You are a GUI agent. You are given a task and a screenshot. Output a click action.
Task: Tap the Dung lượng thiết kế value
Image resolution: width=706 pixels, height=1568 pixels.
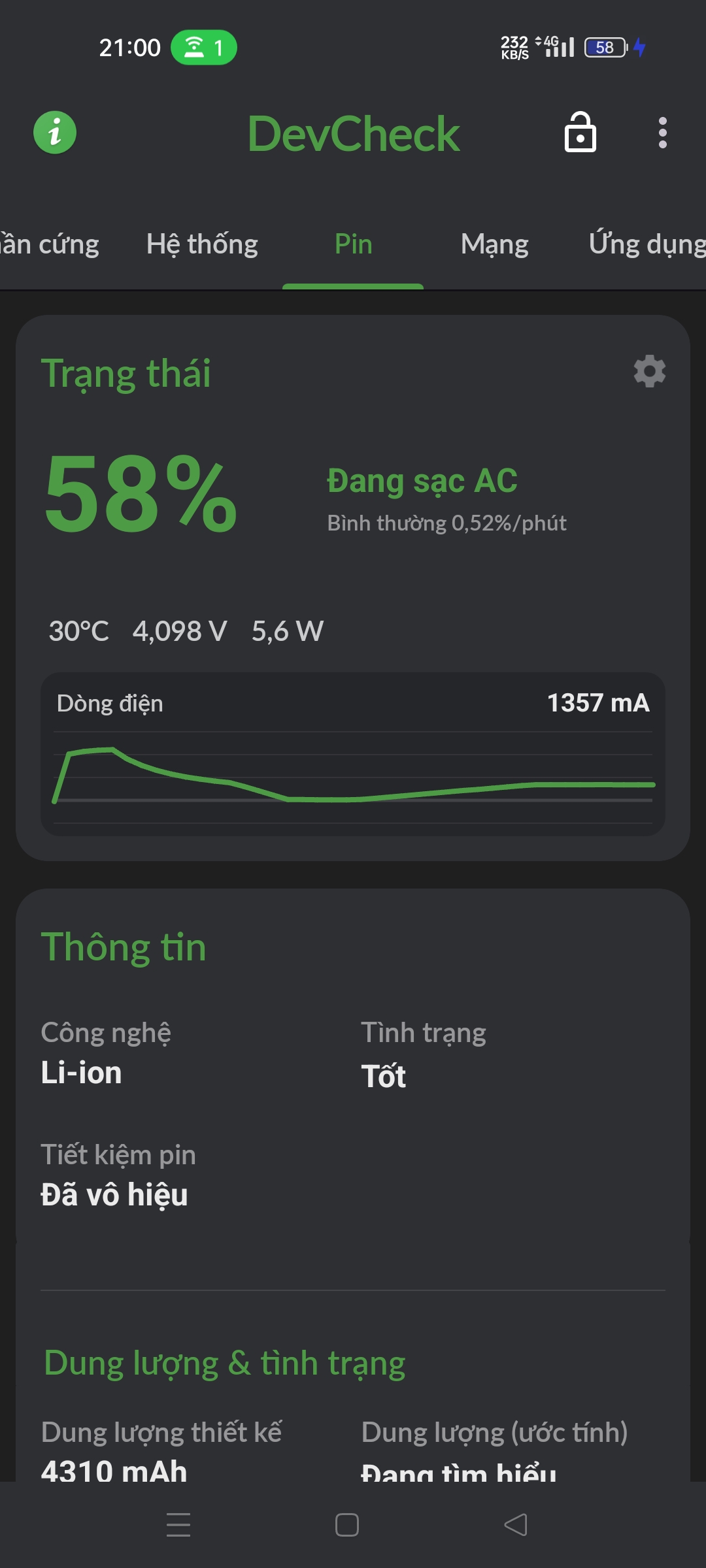[x=114, y=1469]
